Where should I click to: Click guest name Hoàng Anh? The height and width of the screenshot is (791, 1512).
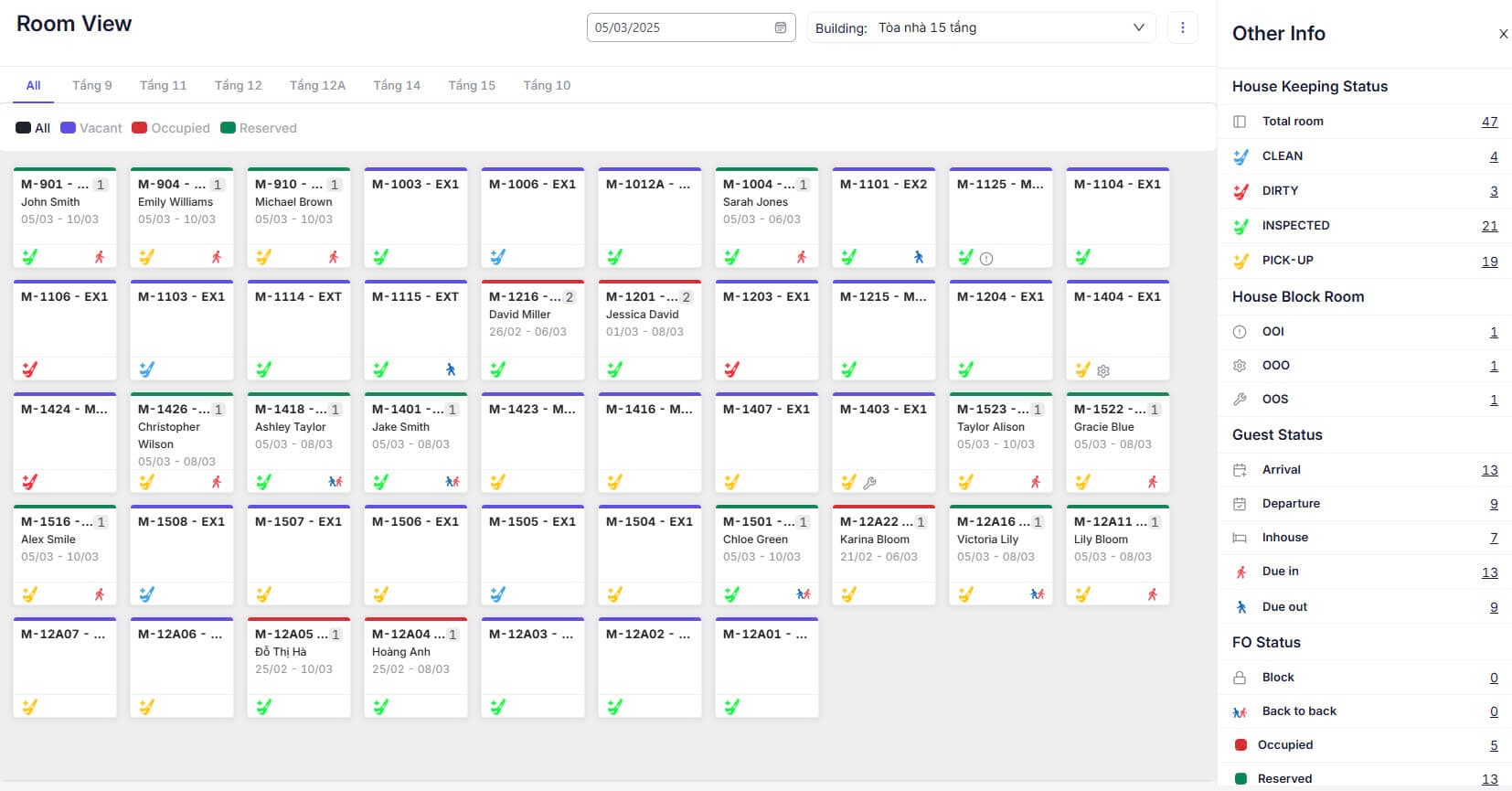[400, 652]
